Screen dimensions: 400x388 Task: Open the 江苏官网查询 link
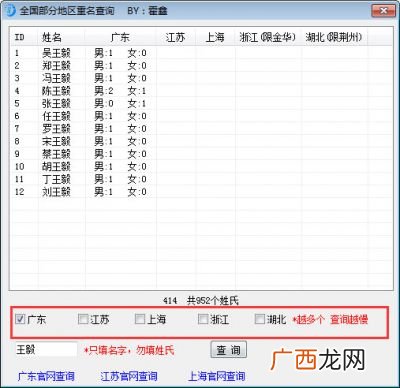pos(129,376)
